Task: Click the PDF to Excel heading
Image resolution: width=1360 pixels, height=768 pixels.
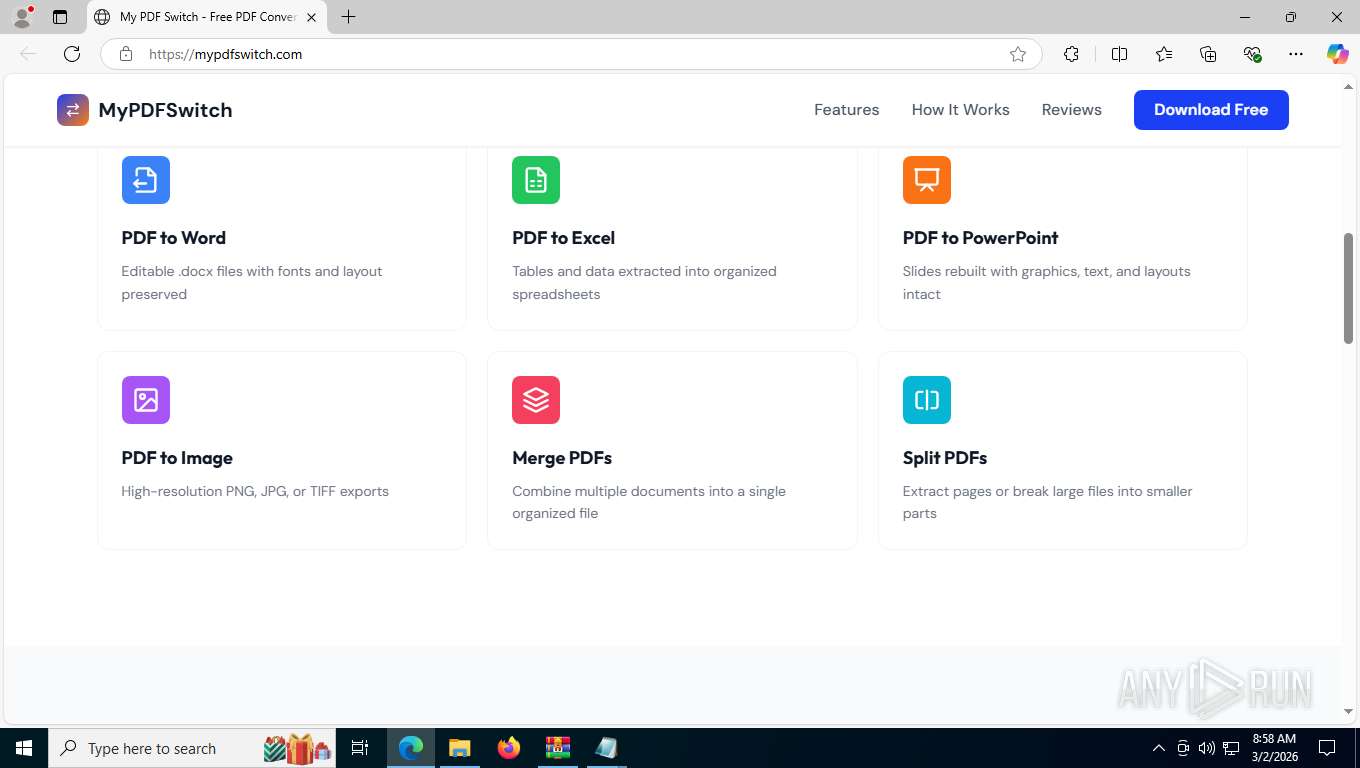Action: point(564,238)
